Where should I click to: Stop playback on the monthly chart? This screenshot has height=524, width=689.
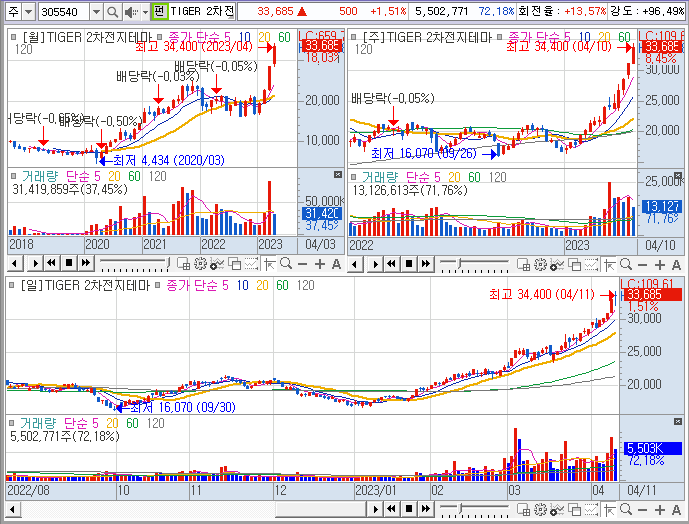69,264
